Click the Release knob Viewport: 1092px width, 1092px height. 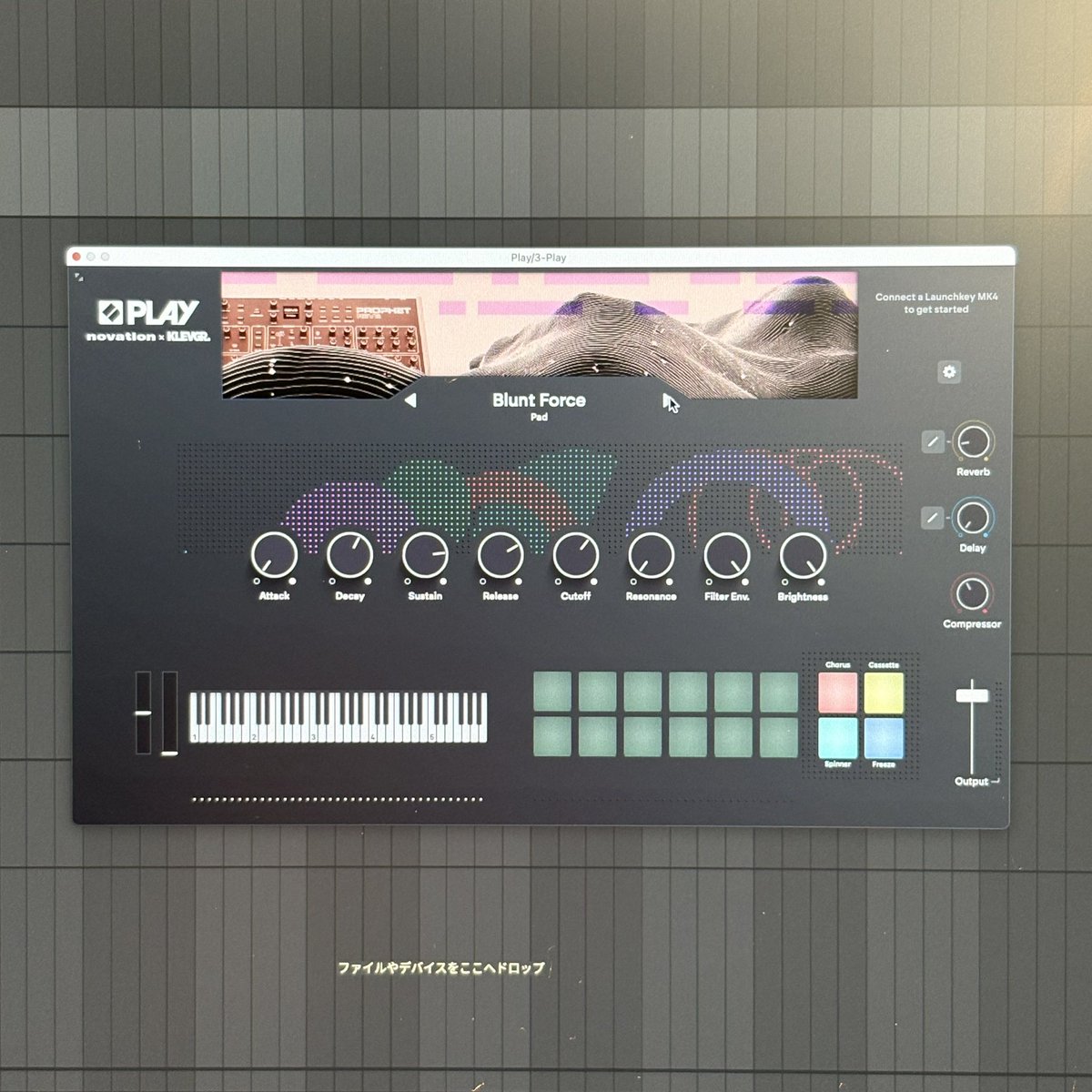(500, 555)
